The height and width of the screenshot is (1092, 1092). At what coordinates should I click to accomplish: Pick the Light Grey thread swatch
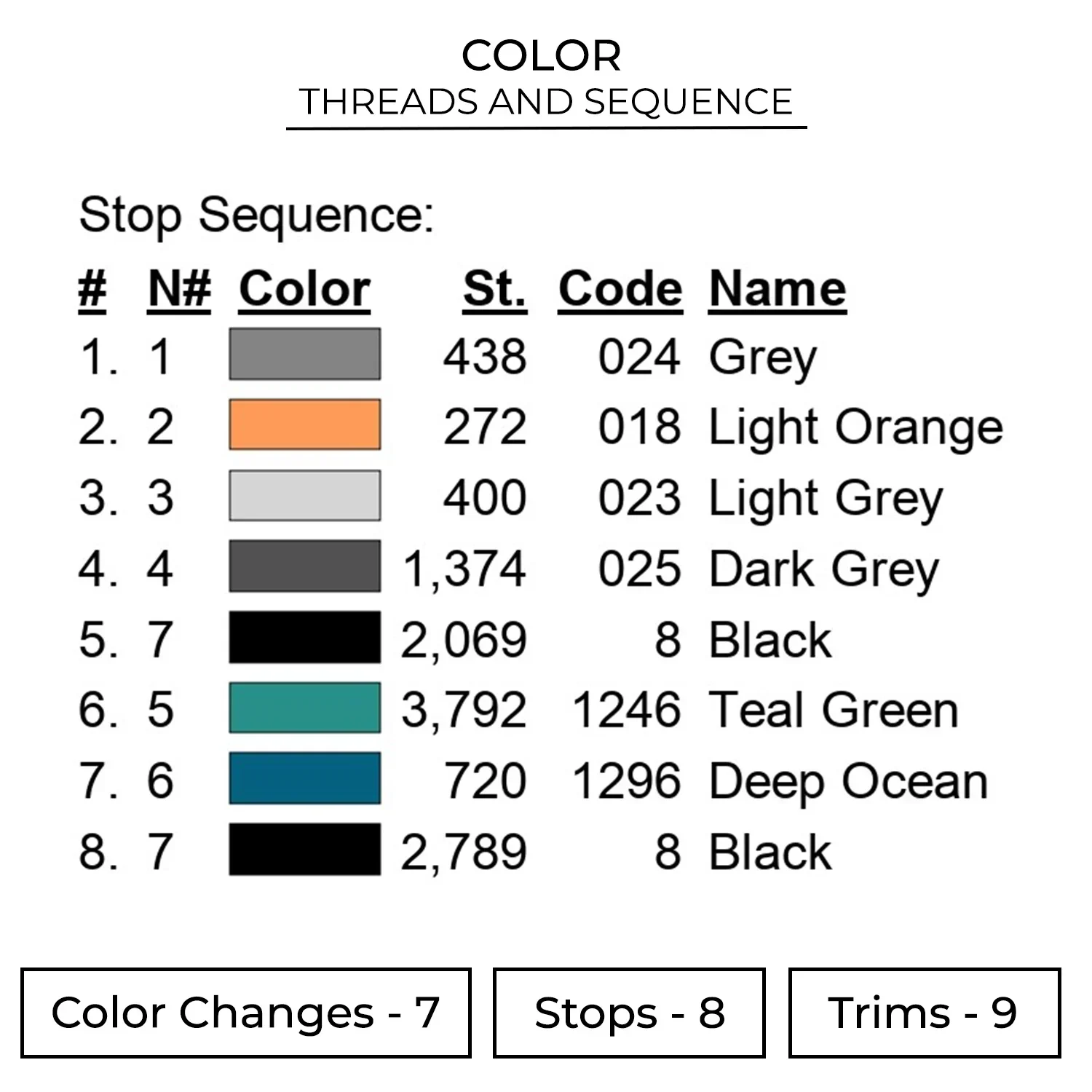(x=304, y=496)
